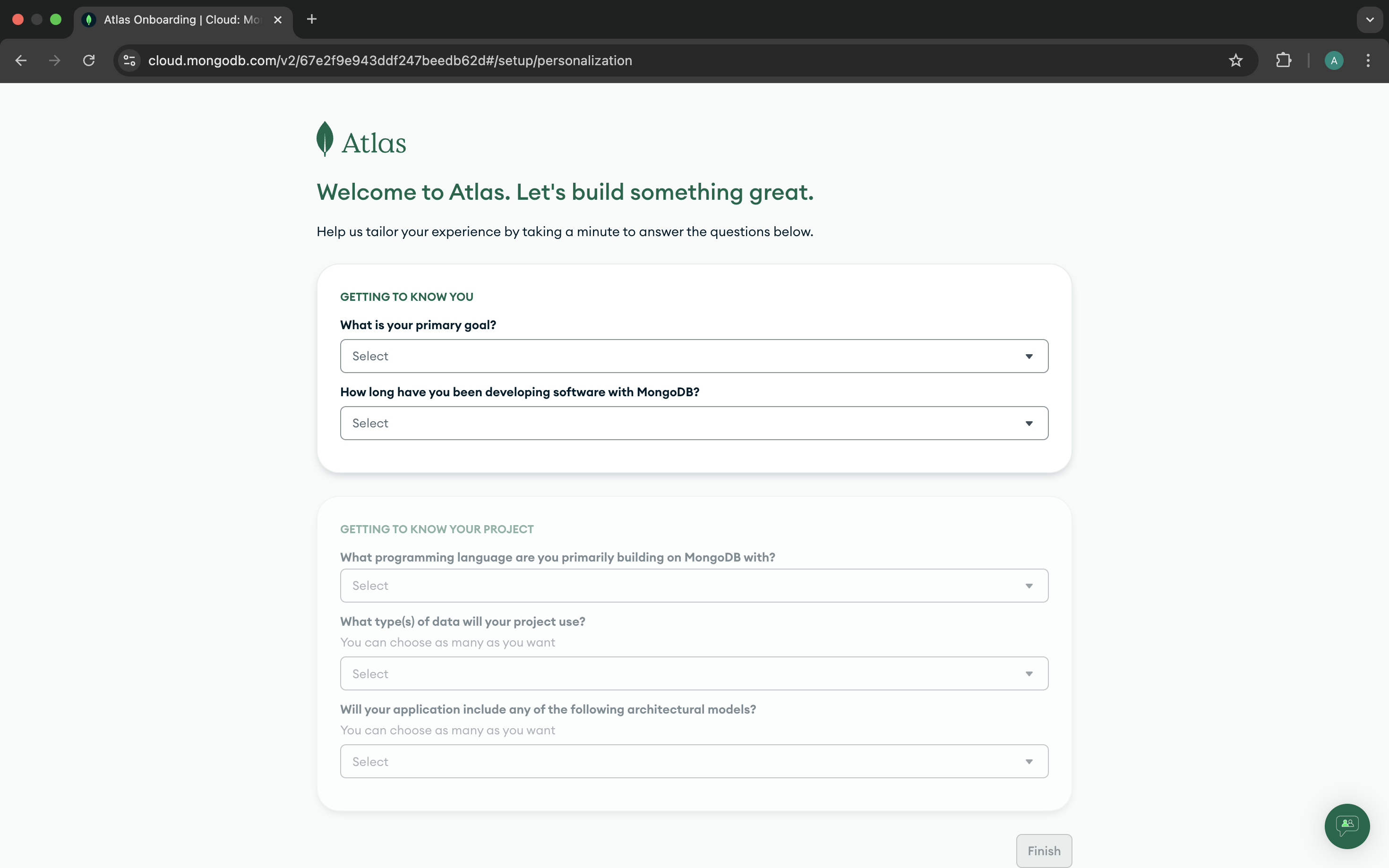This screenshot has width=1389, height=868.
Task: Click the 'What type(s) of data' question label
Action: tap(463, 622)
